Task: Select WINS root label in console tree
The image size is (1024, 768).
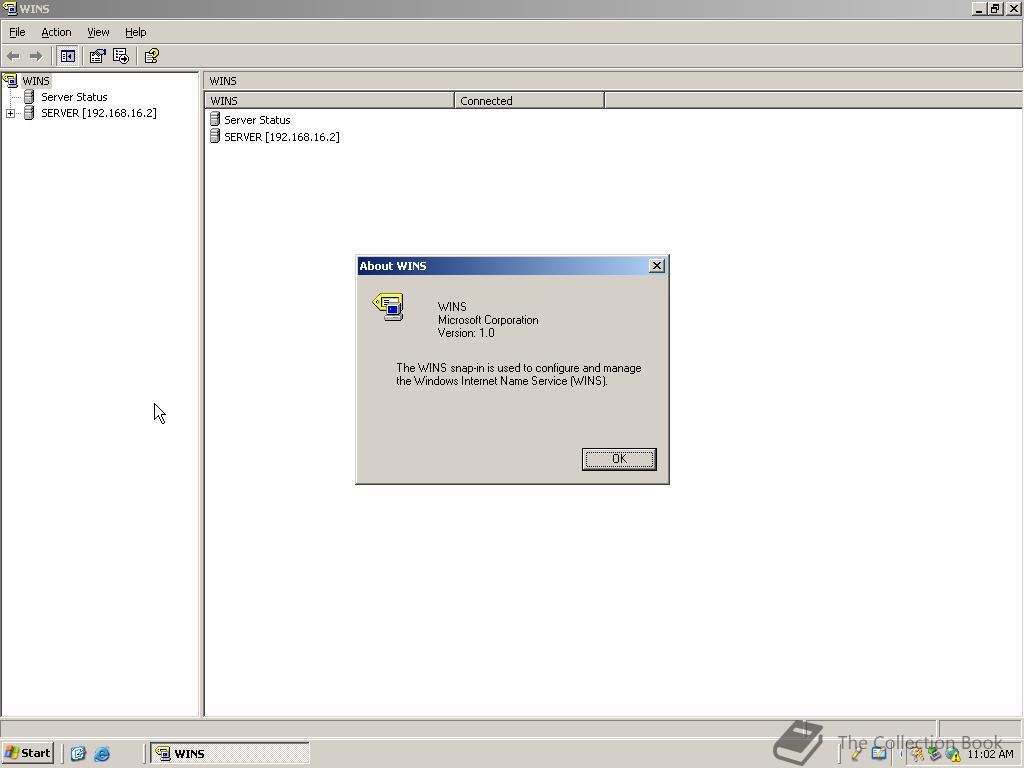Action: coord(36,81)
